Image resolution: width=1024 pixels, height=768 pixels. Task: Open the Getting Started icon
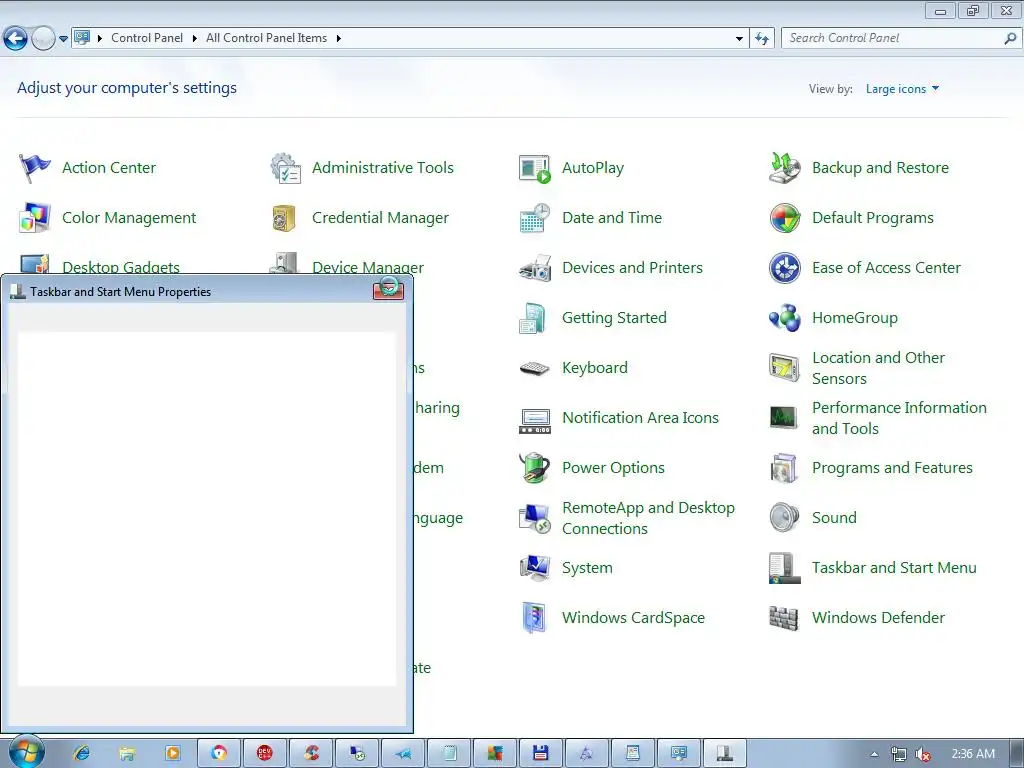tap(533, 318)
